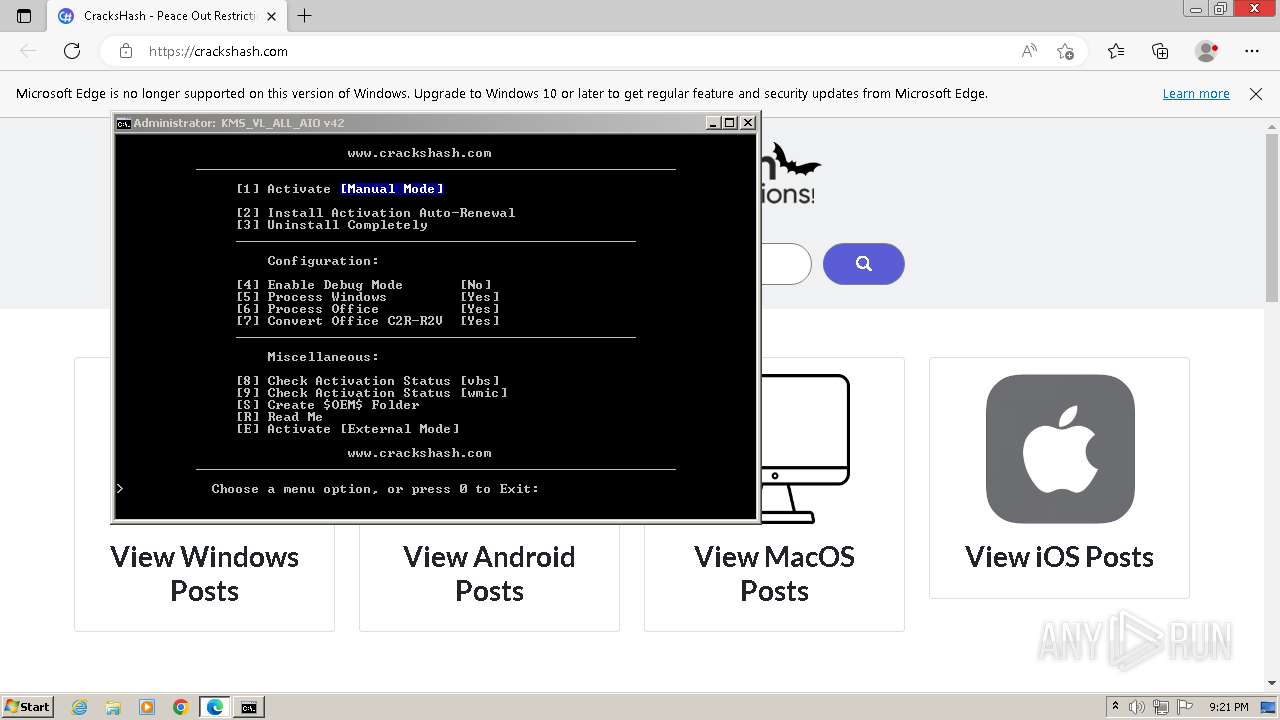This screenshot has height=720, width=1280.
Task: Click 'Check Activation Status [vbs]' line
Action: (x=368, y=381)
